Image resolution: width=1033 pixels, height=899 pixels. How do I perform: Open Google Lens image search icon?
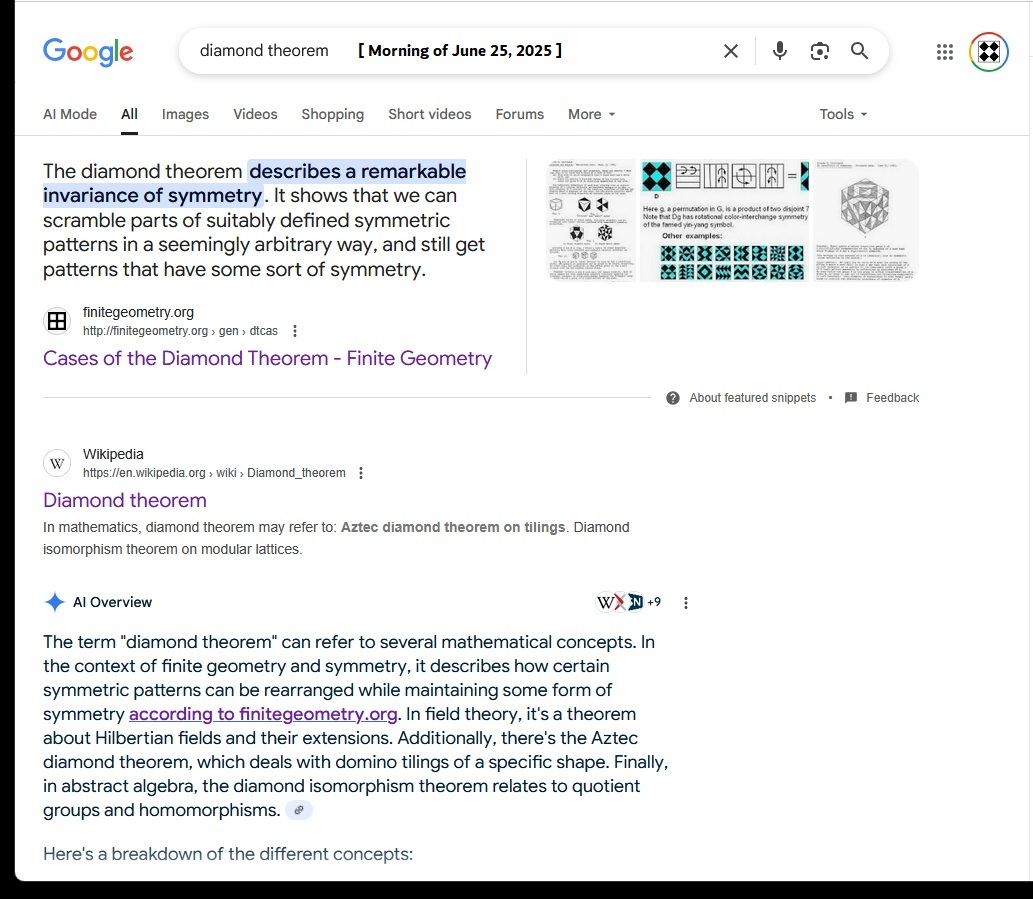point(820,51)
